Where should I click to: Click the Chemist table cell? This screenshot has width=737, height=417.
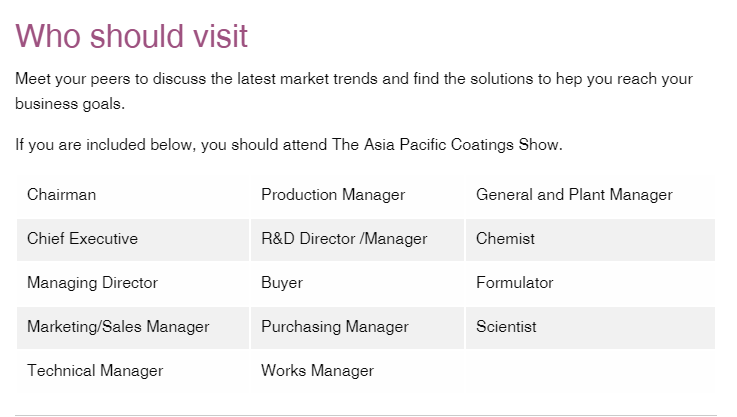[505, 239]
